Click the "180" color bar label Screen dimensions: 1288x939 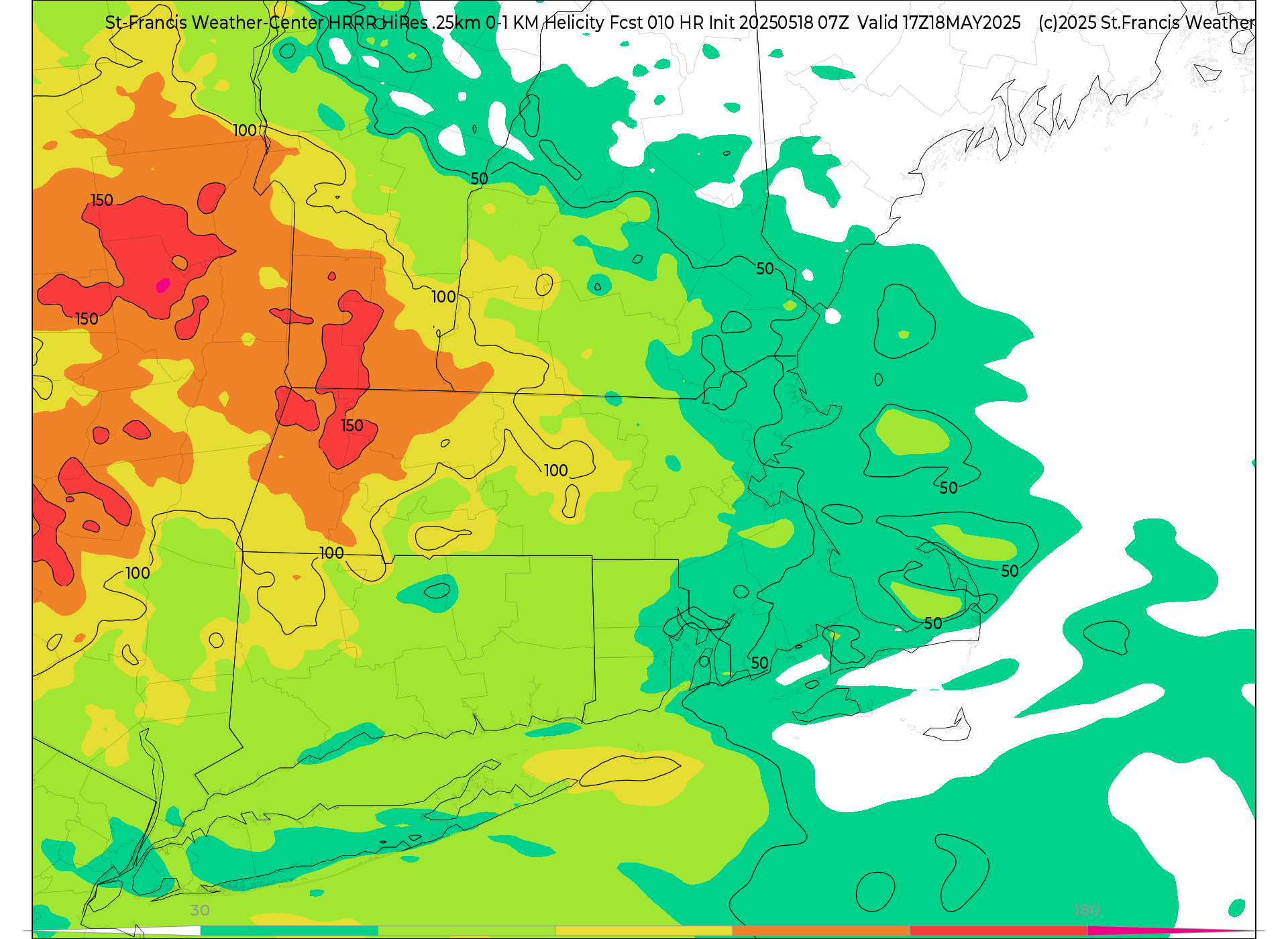tap(1087, 910)
